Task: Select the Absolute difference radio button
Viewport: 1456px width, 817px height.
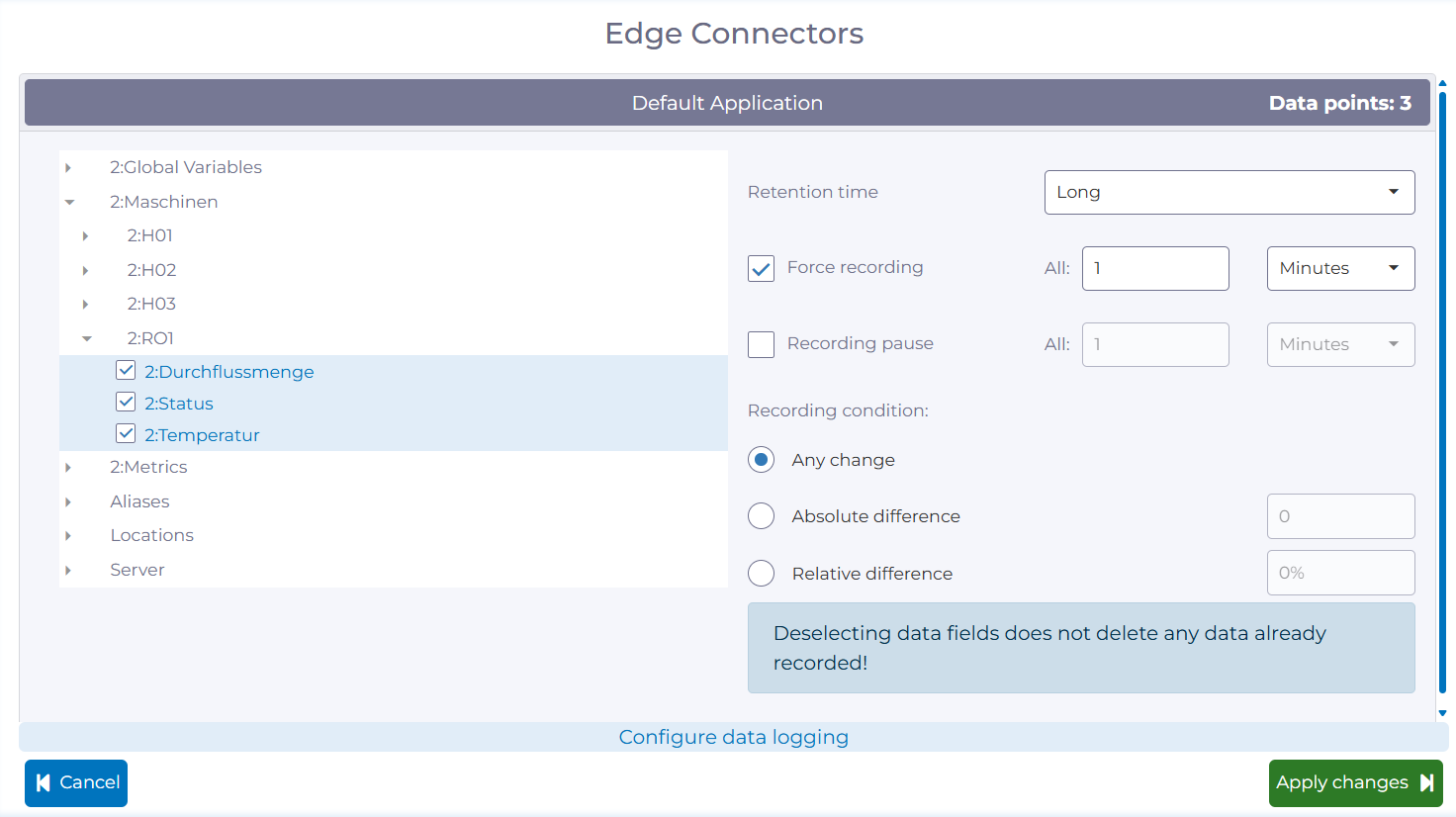Action: point(761,516)
